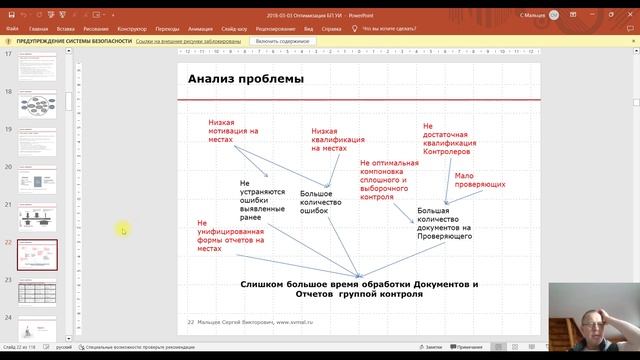
Task: Switch to the Вставка ribbon tab
Action: click(x=65, y=29)
